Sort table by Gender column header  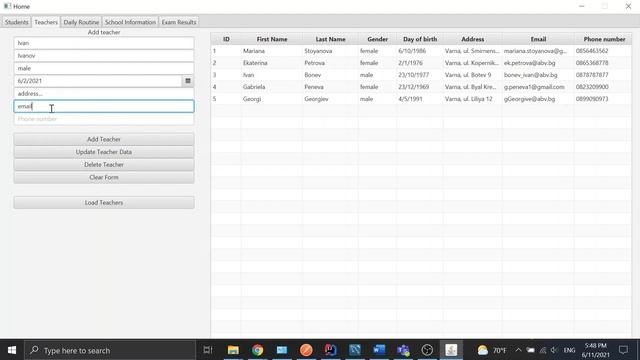click(378, 39)
